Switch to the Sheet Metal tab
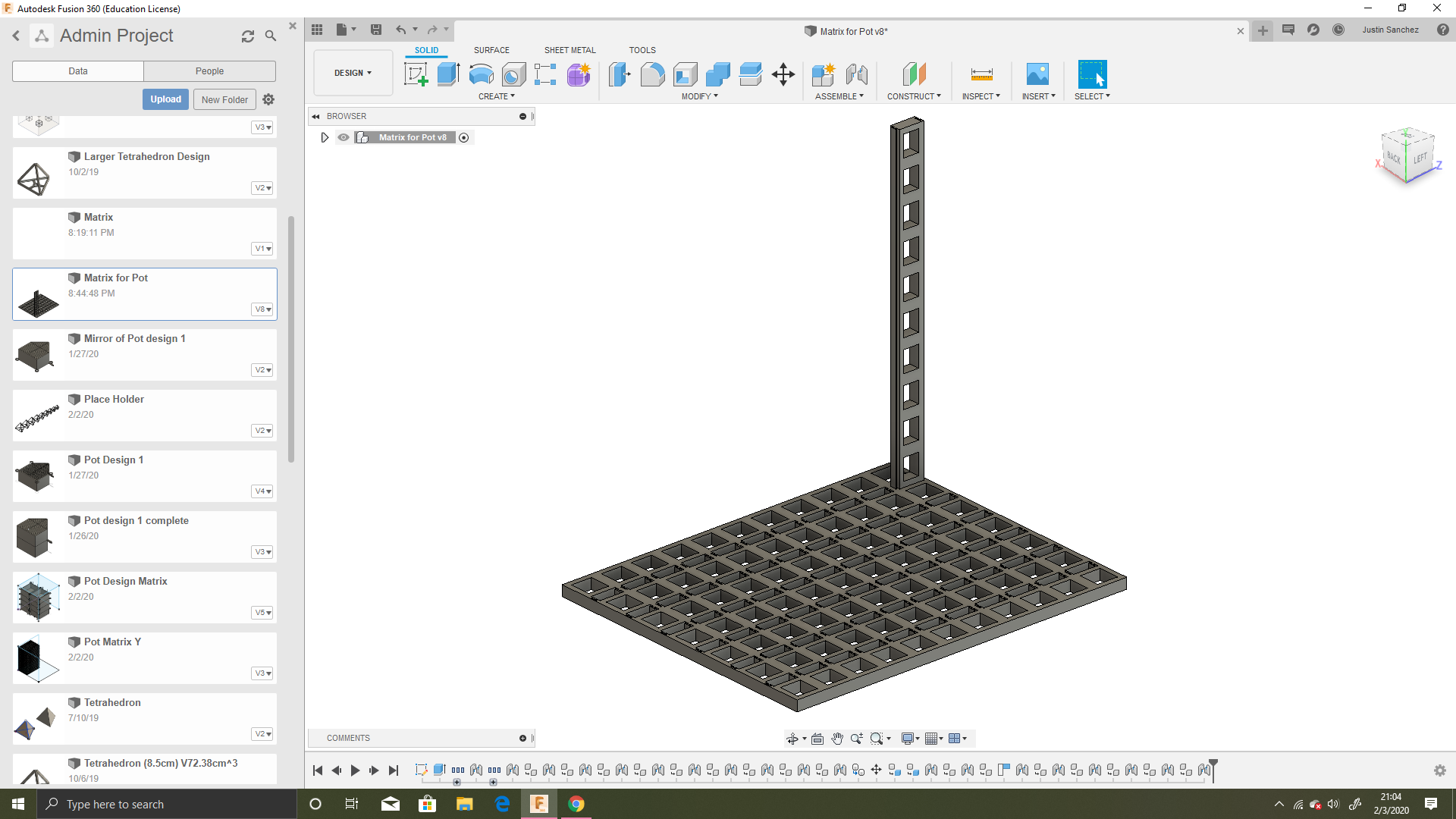Image resolution: width=1456 pixels, height=819 pixels. pos(570,50)
